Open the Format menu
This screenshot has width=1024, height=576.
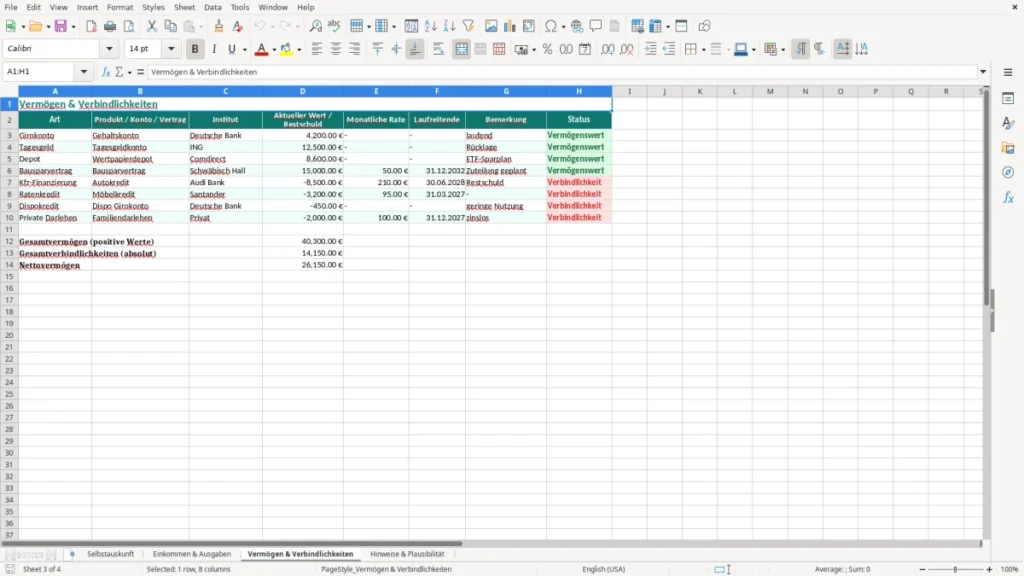coord(120,7)
